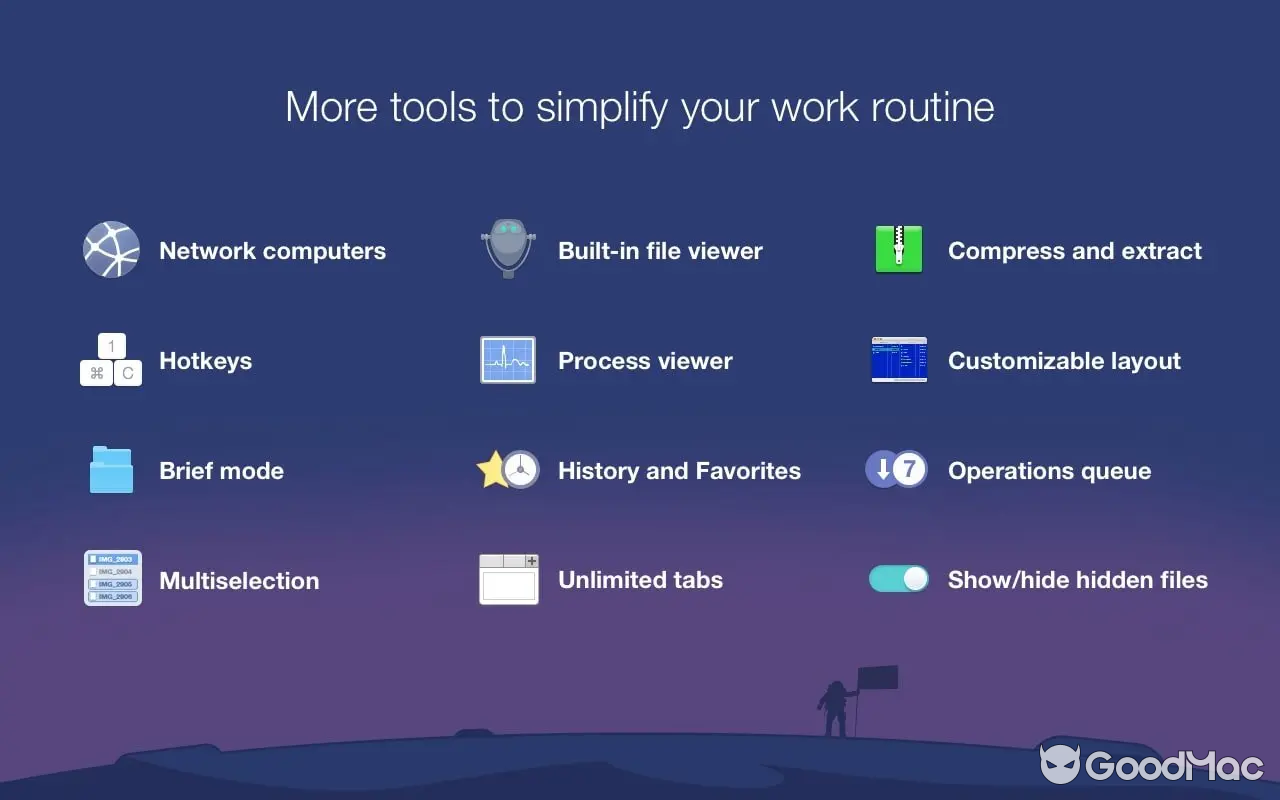Click the Operations queue badge icon
The height and width of the screenshot is (800, 1280).
click(896, 469)
